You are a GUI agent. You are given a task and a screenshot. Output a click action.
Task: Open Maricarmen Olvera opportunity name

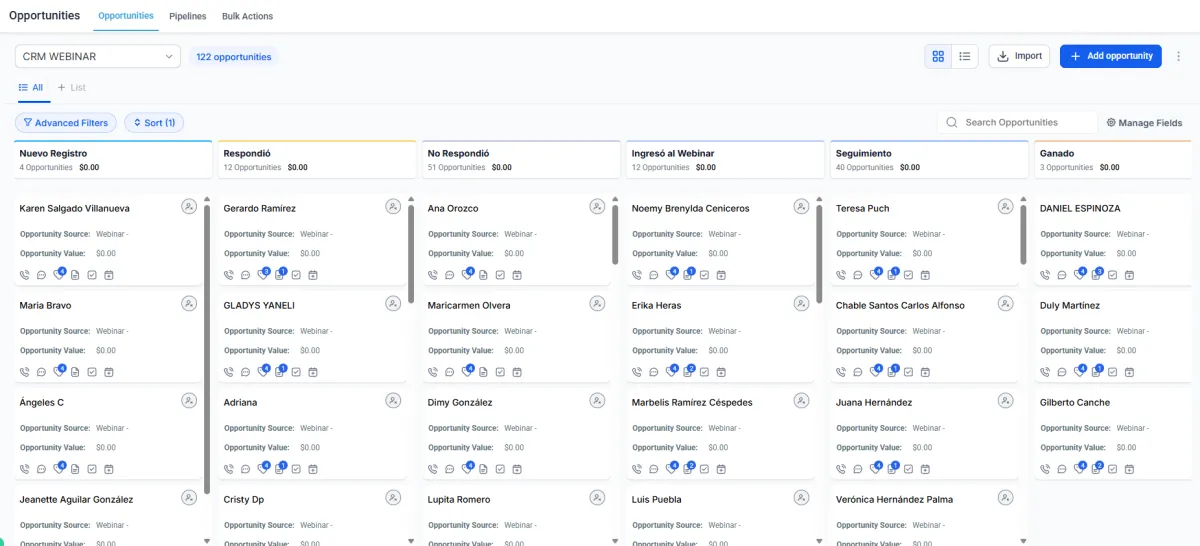(x=469, y=305)
